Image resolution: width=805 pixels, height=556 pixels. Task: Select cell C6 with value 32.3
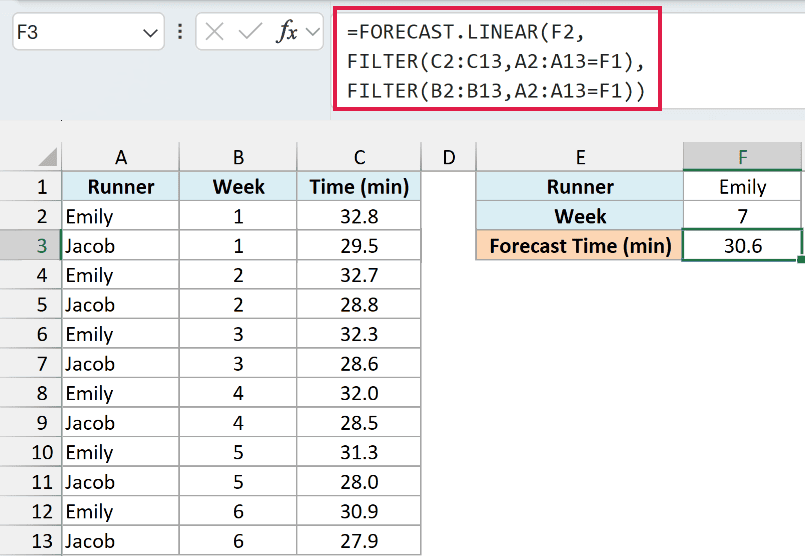click(x=359, y=334)
